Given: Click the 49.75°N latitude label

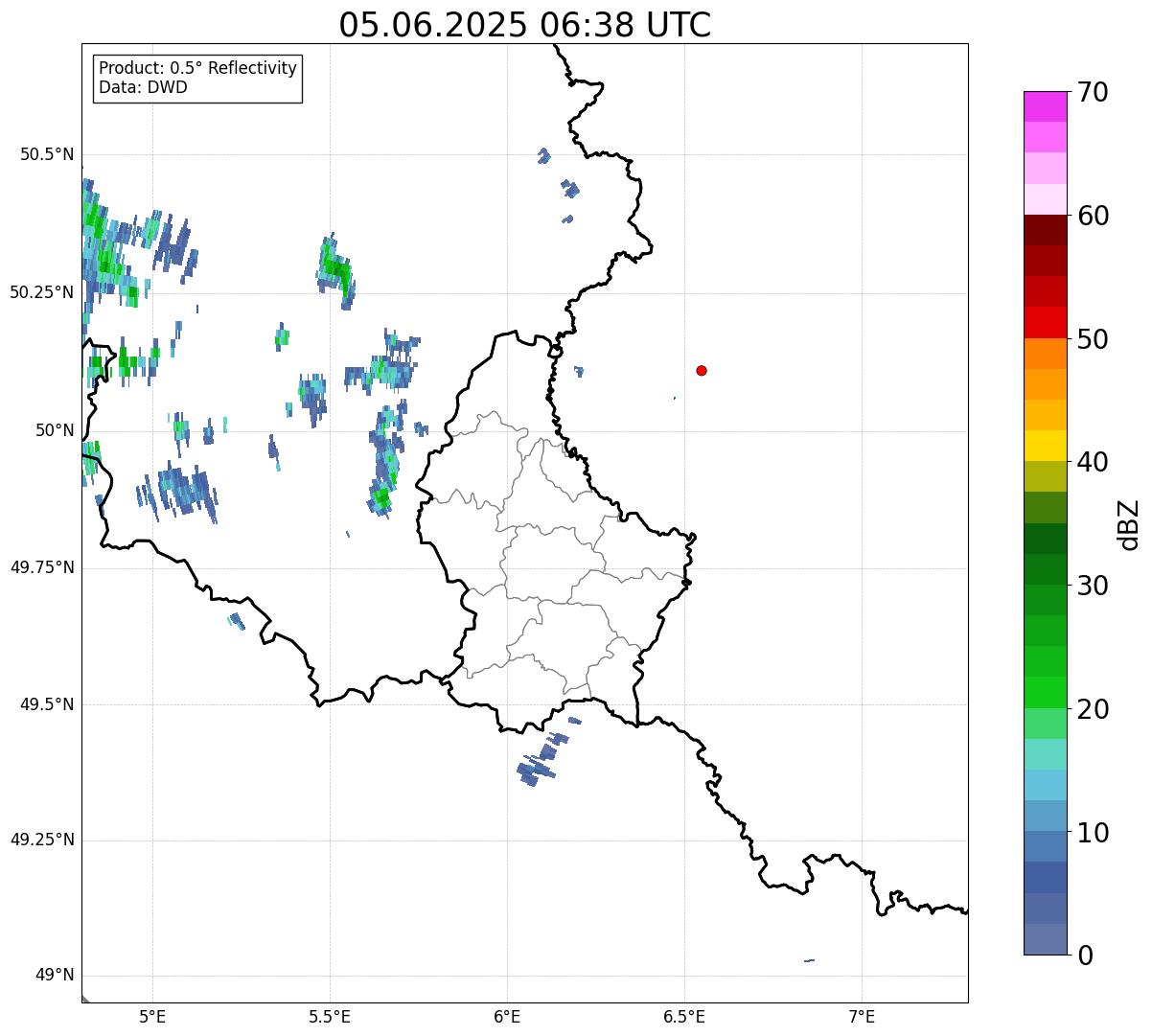Looking at the screenshot, I should click(x=41, y=567).
